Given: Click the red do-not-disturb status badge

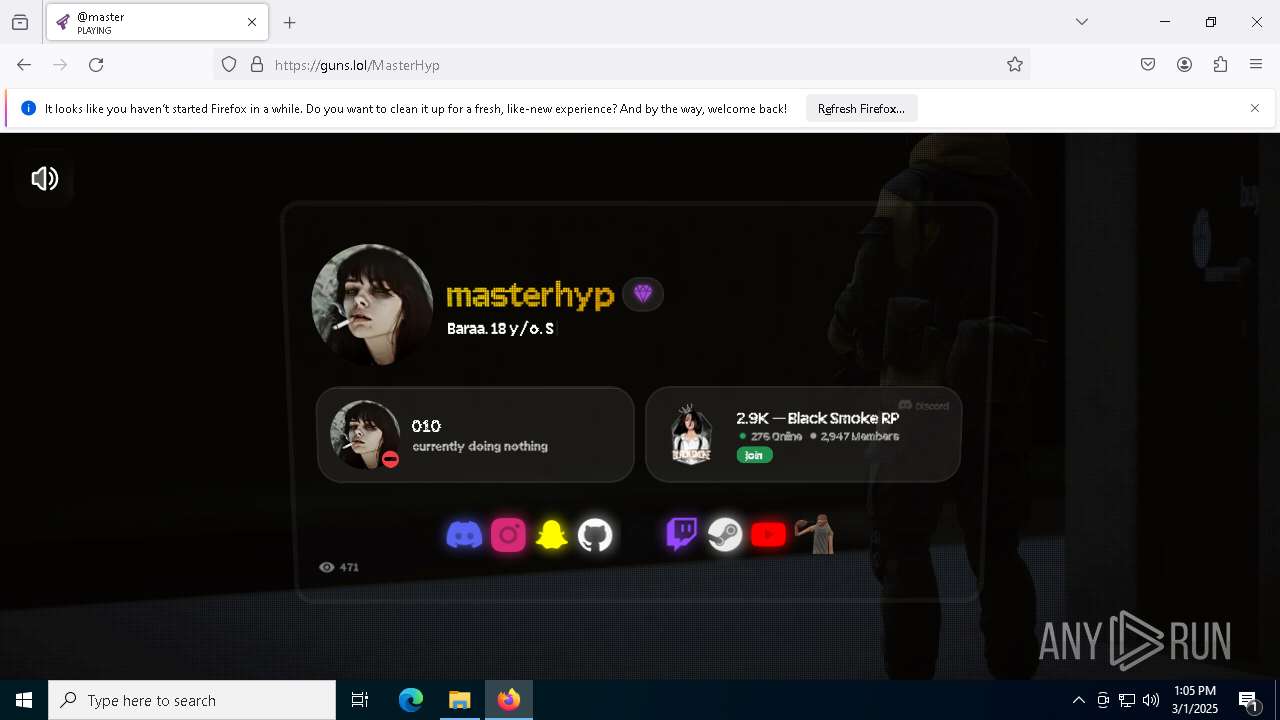Looking at the screenshot, I should point(391,459).
